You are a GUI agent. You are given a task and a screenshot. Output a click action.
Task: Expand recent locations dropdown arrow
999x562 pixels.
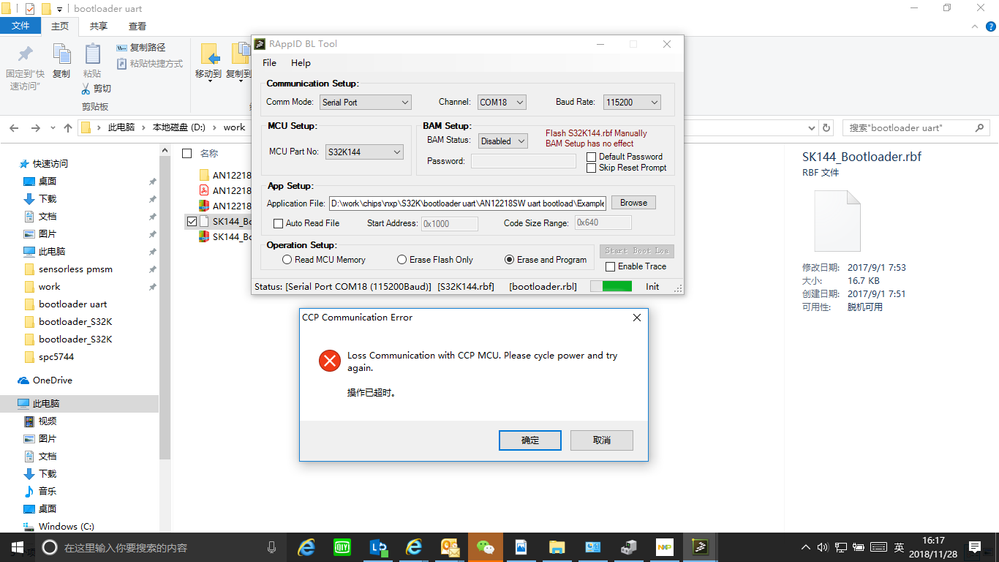53,128
